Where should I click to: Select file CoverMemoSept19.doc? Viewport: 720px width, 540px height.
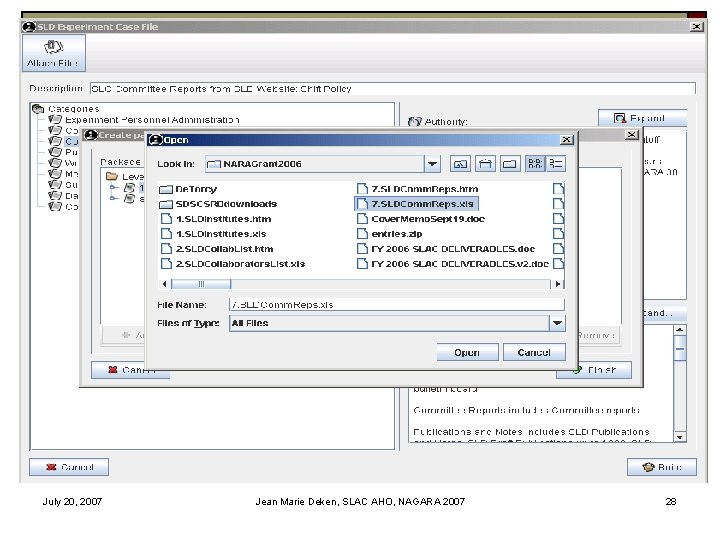point(421,219)
